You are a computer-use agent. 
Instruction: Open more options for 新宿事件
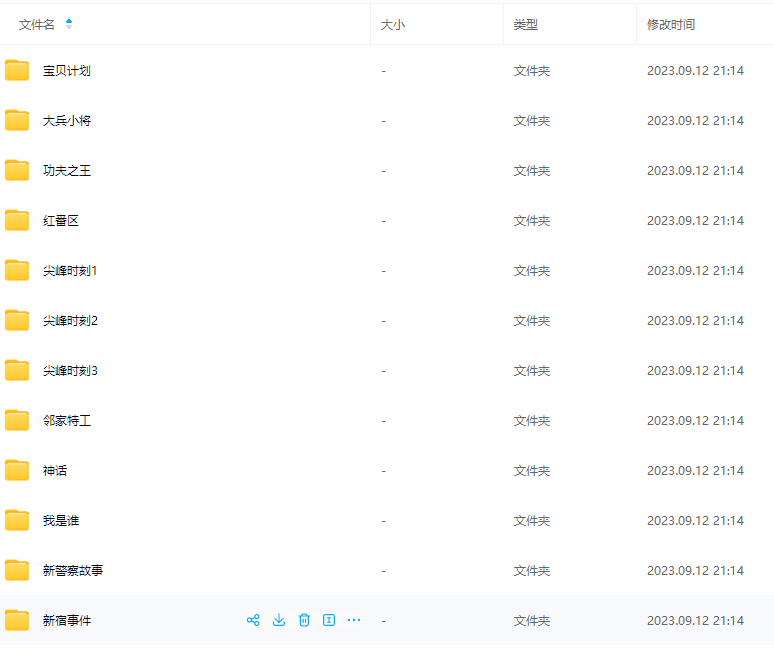(x=354, y=620)
